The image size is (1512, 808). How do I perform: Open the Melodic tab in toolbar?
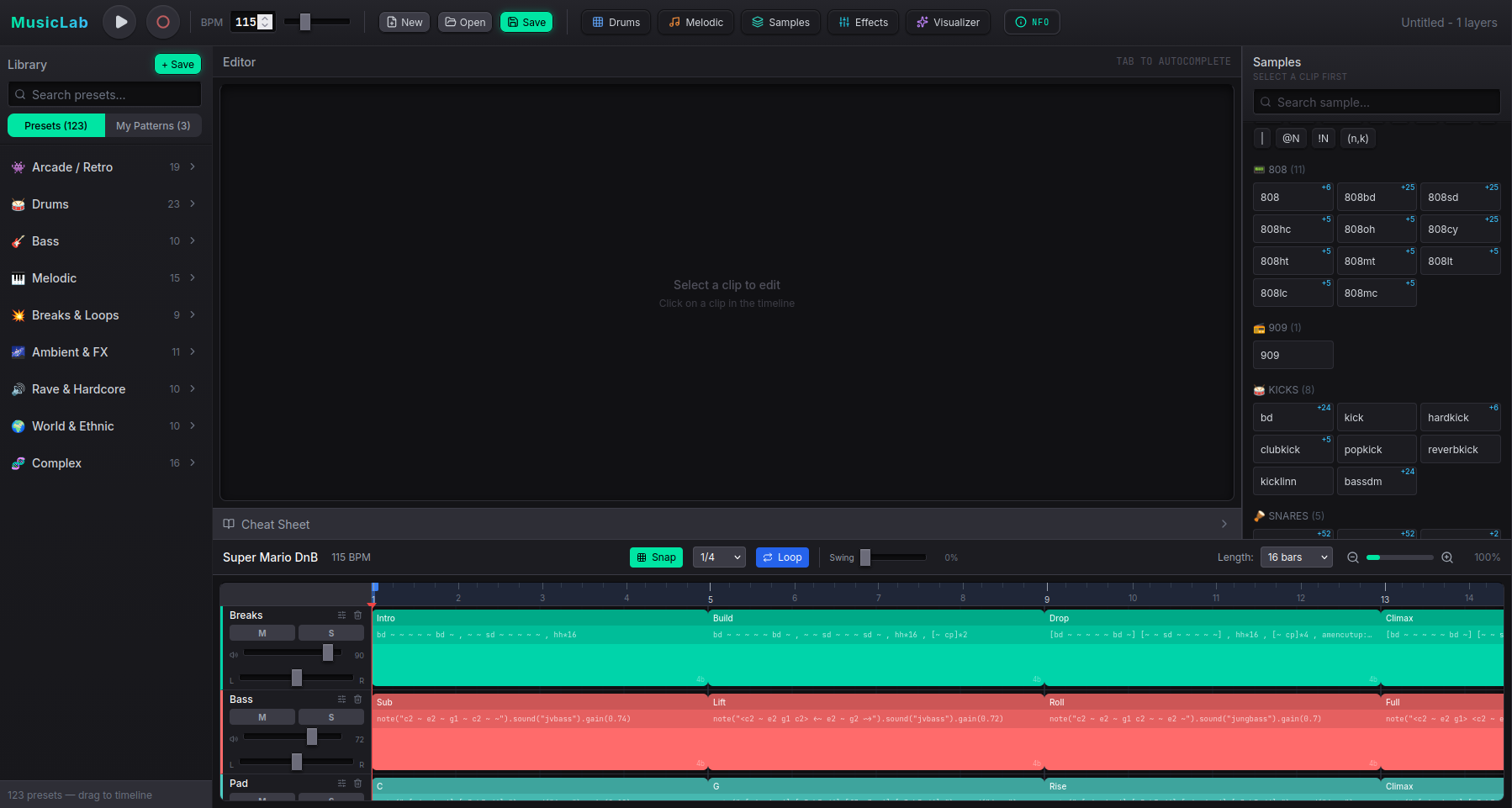pos(696,22)
